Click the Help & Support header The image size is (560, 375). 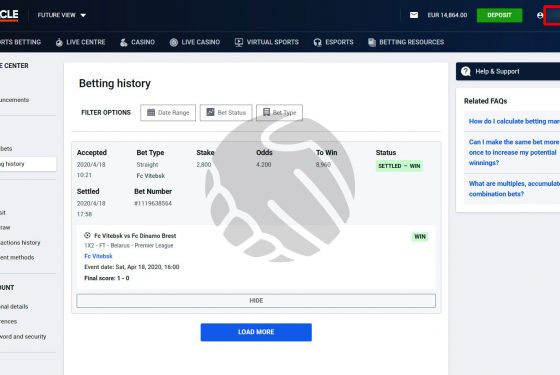(508, 71)
